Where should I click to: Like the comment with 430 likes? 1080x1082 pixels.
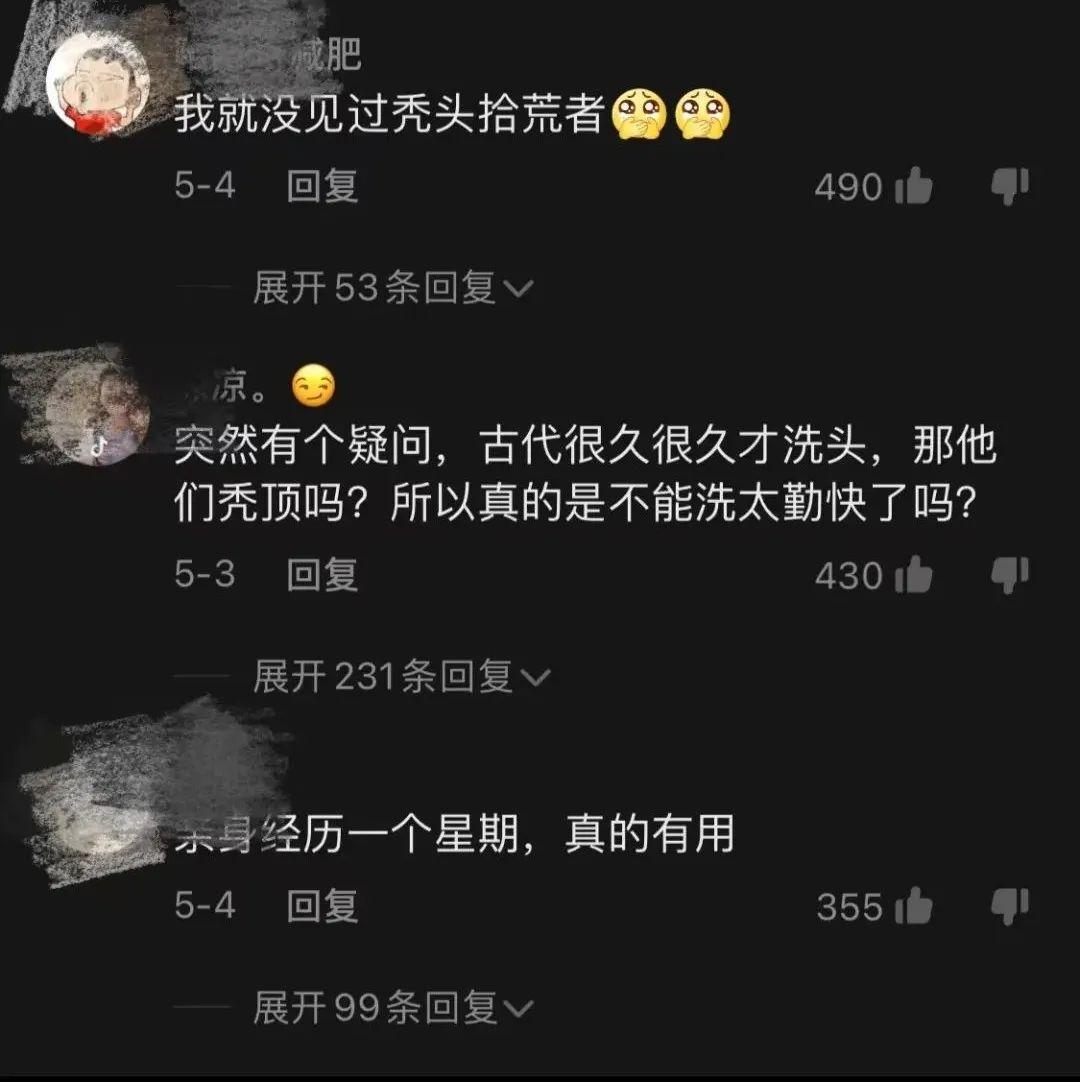pyautogui.click(x=914, y=574)
